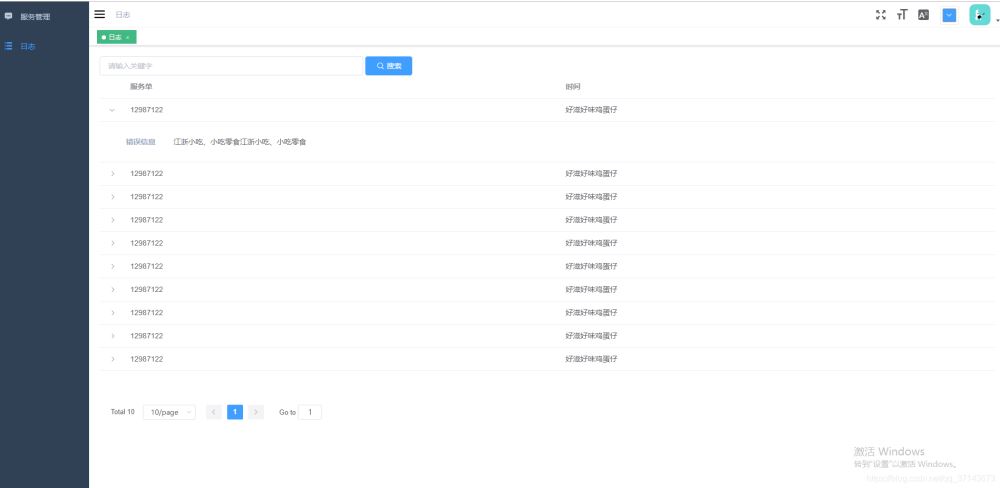Open the 10/page size dropdown
The height and width of the screenshot is (488, 1000).
[x=169, y=412]
